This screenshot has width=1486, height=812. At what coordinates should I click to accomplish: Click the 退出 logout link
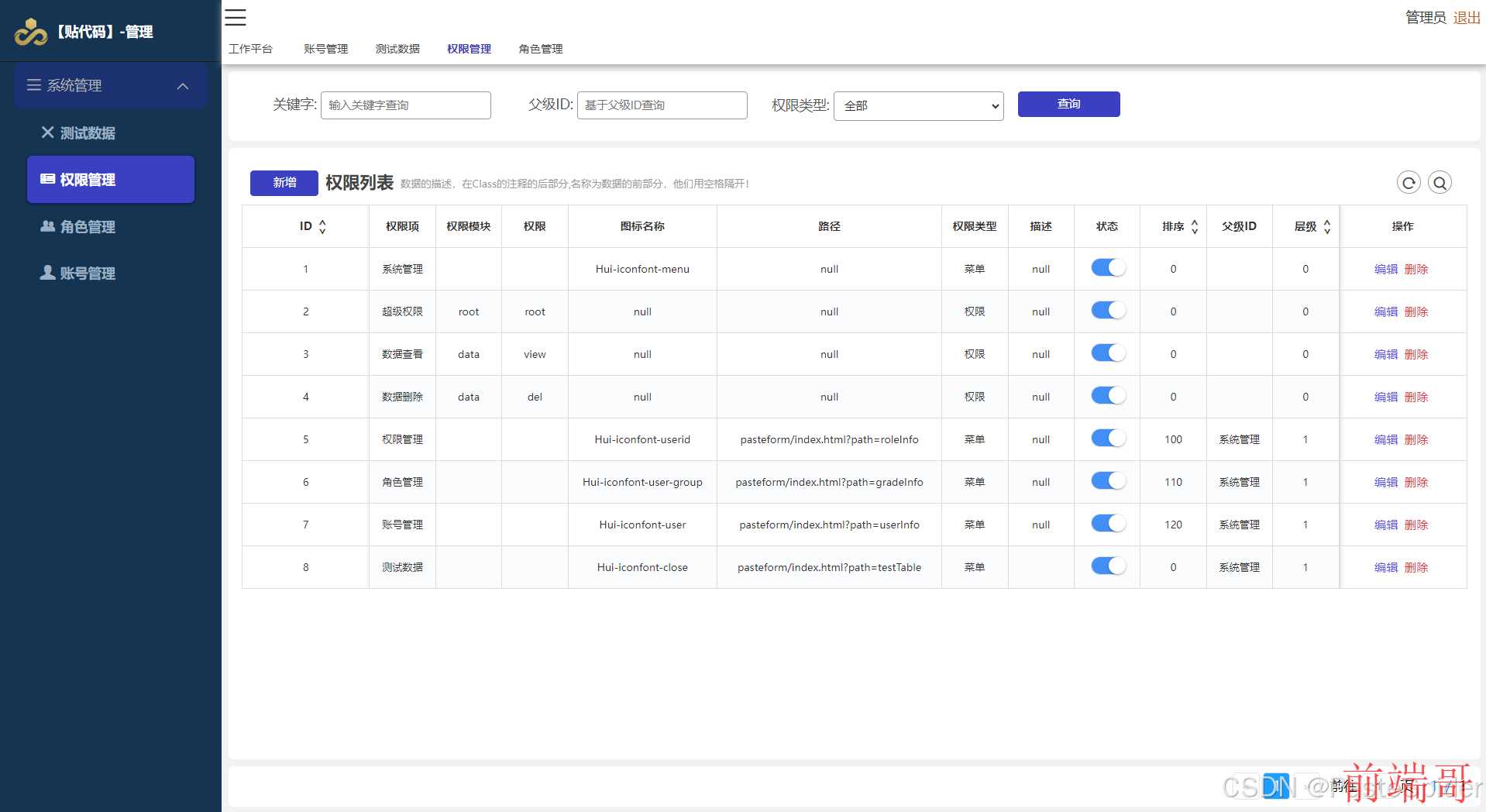[1467, 17]
